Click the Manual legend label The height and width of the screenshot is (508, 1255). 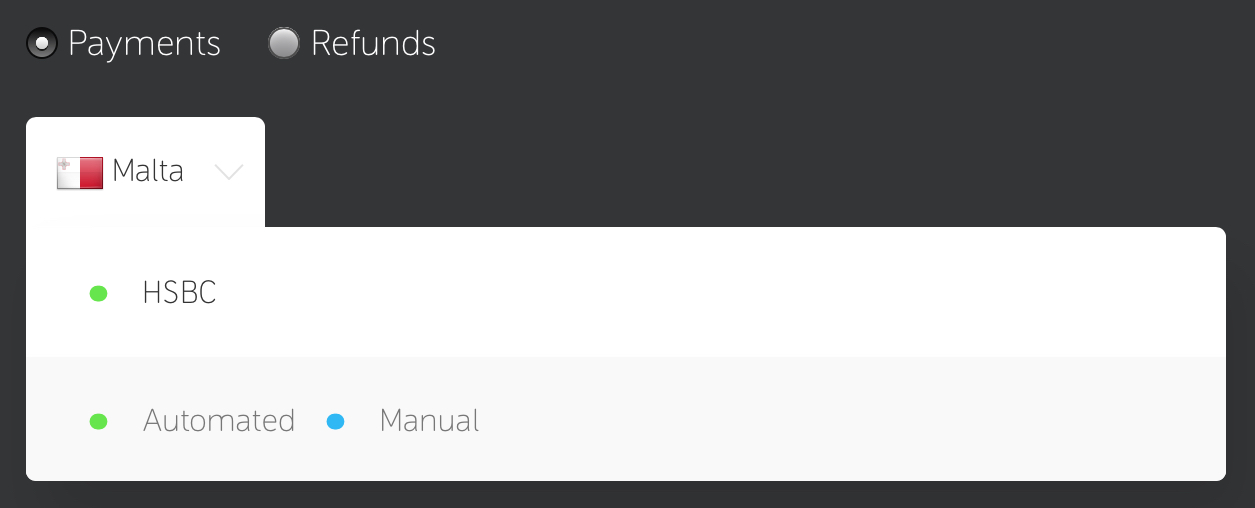click(x=429, y=420)
